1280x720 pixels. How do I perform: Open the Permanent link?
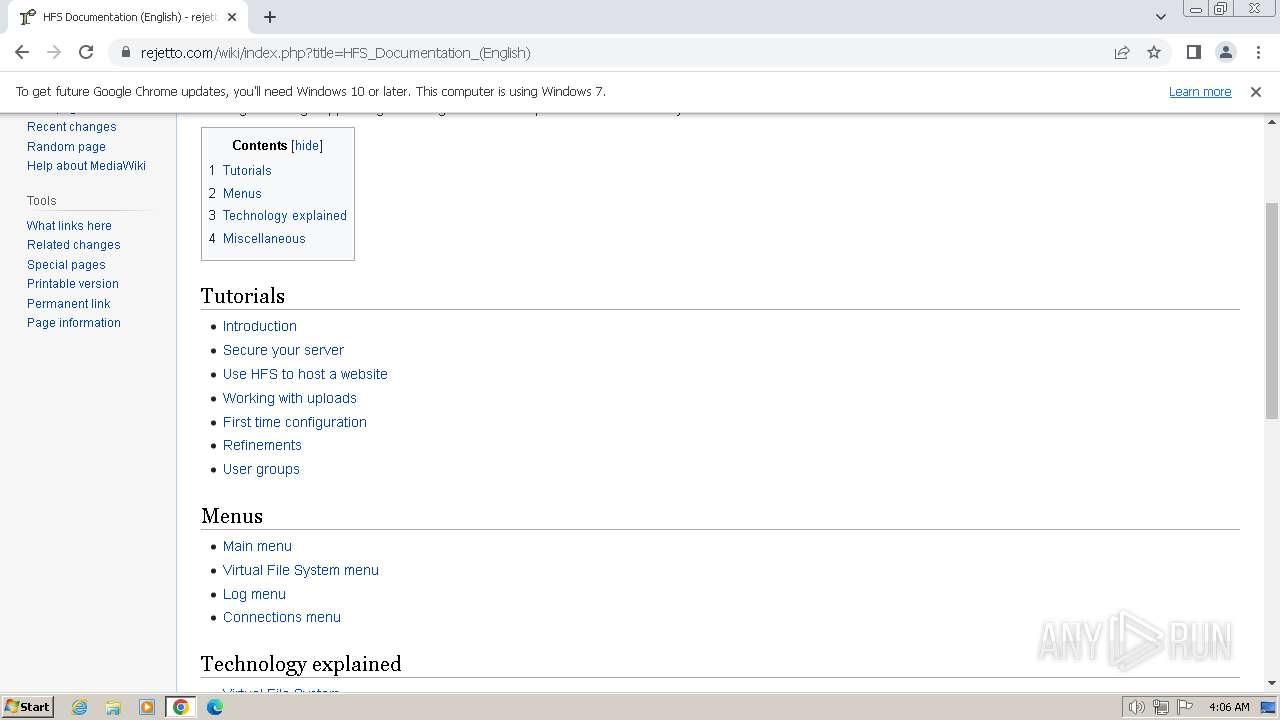click(68, 304)
